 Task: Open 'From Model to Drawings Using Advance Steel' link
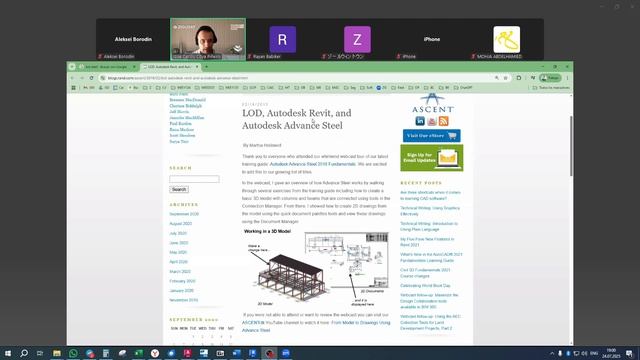316,326
